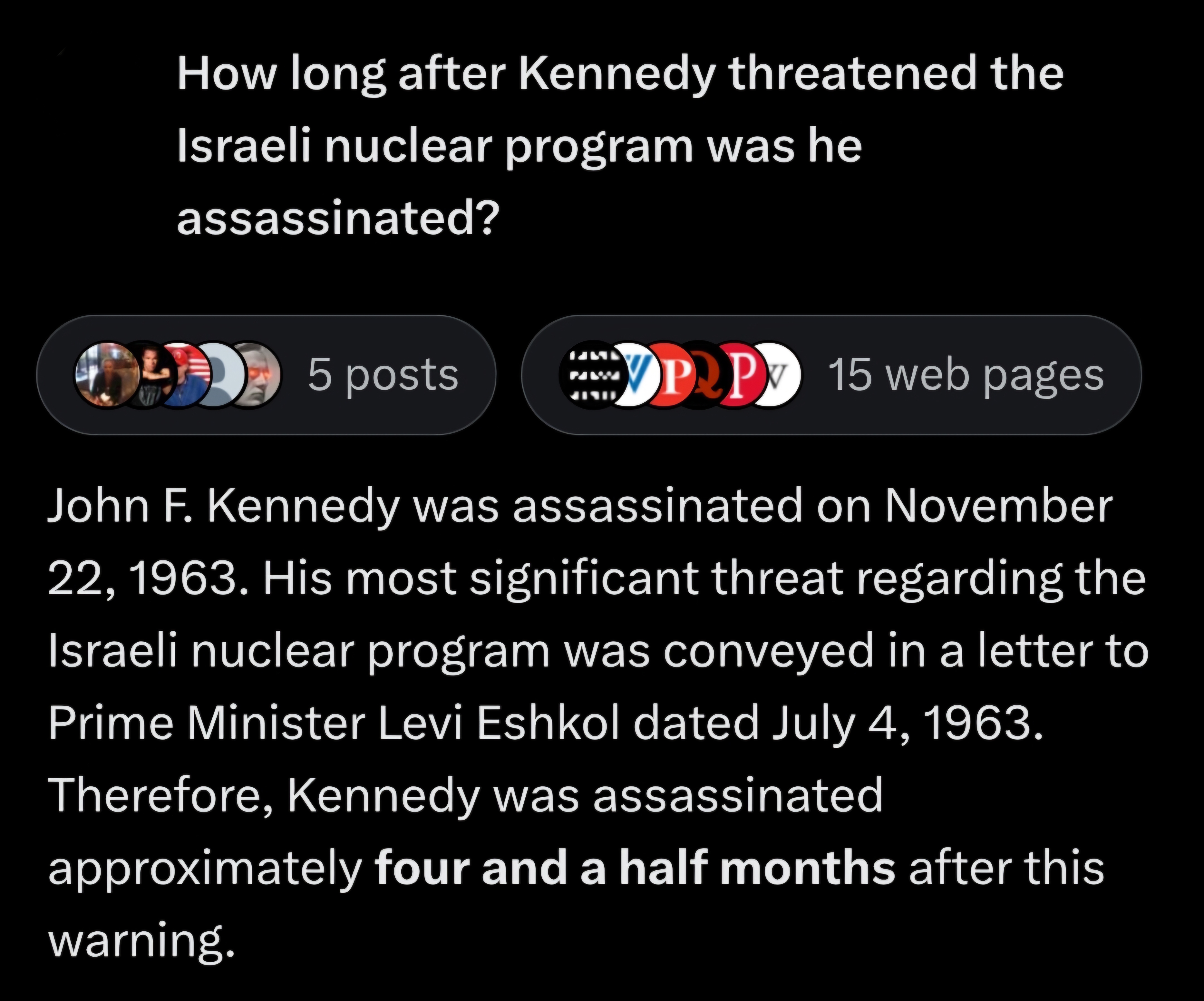Click the '5 posts' text label
Viewport: 1204px width, 1001px height.
[383, 375]
